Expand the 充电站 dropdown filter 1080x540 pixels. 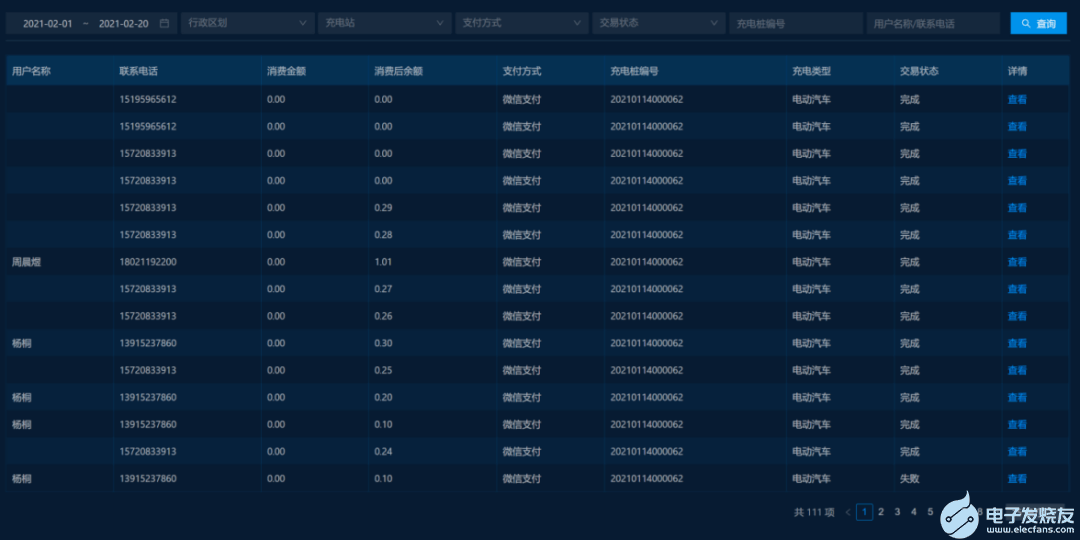(x=384, y=23)
